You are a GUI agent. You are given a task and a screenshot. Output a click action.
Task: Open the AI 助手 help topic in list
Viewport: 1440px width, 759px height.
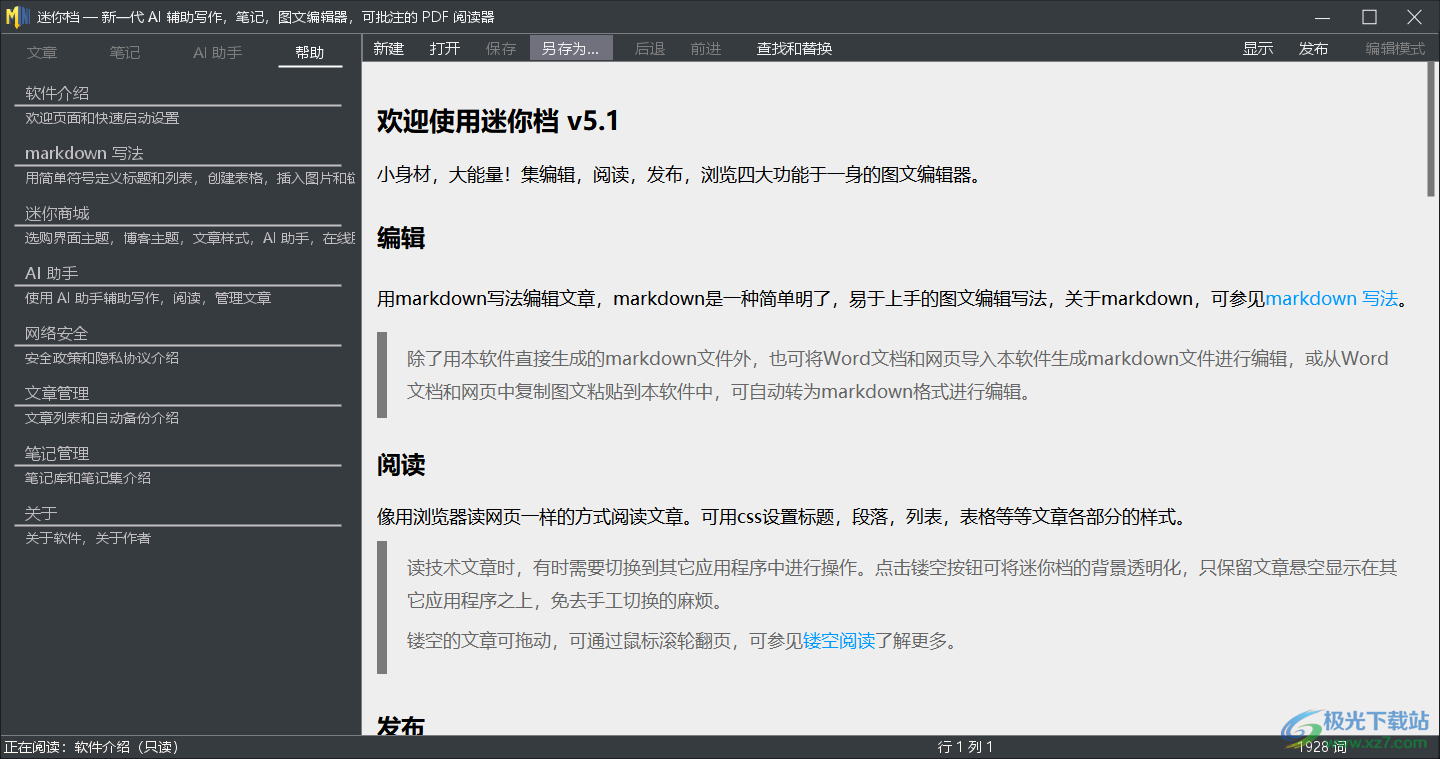(x=51, y=273)
